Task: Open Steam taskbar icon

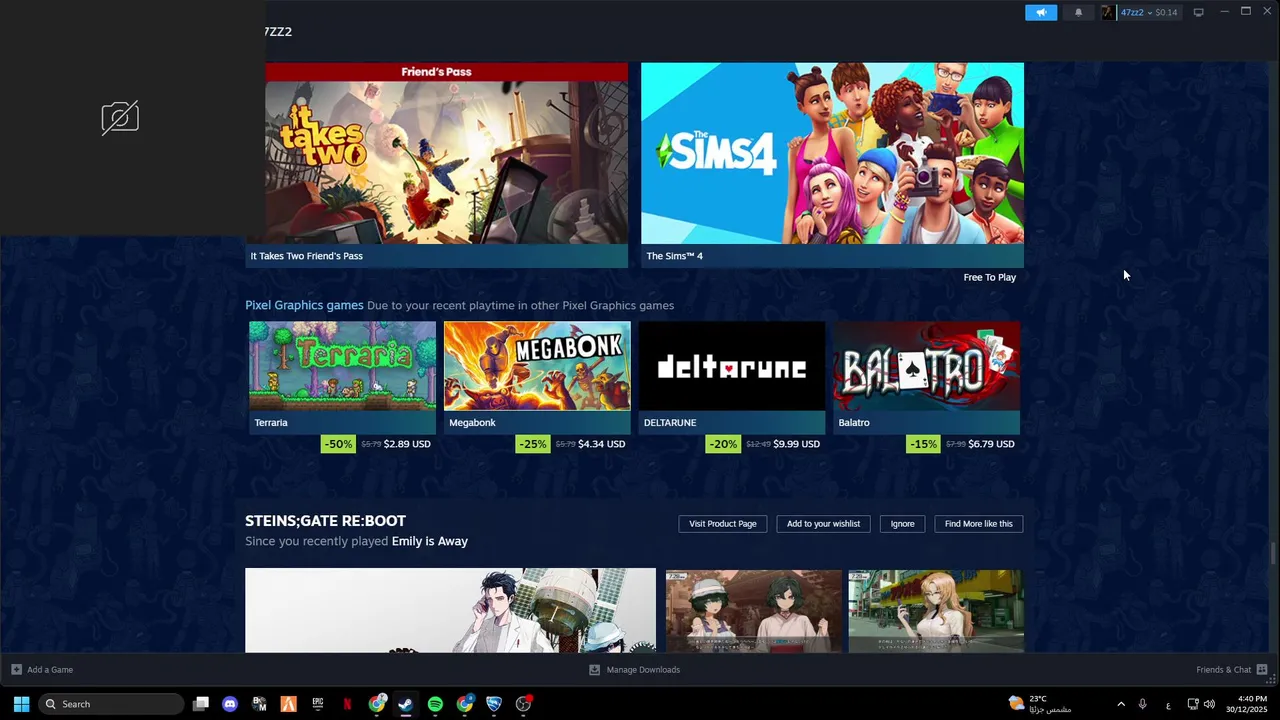Action: (x=406, y=704)
